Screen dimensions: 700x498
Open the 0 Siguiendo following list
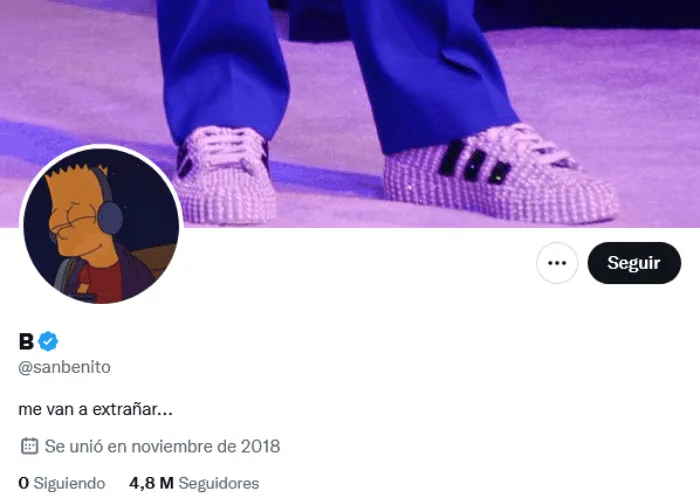[x=62, y=483]
